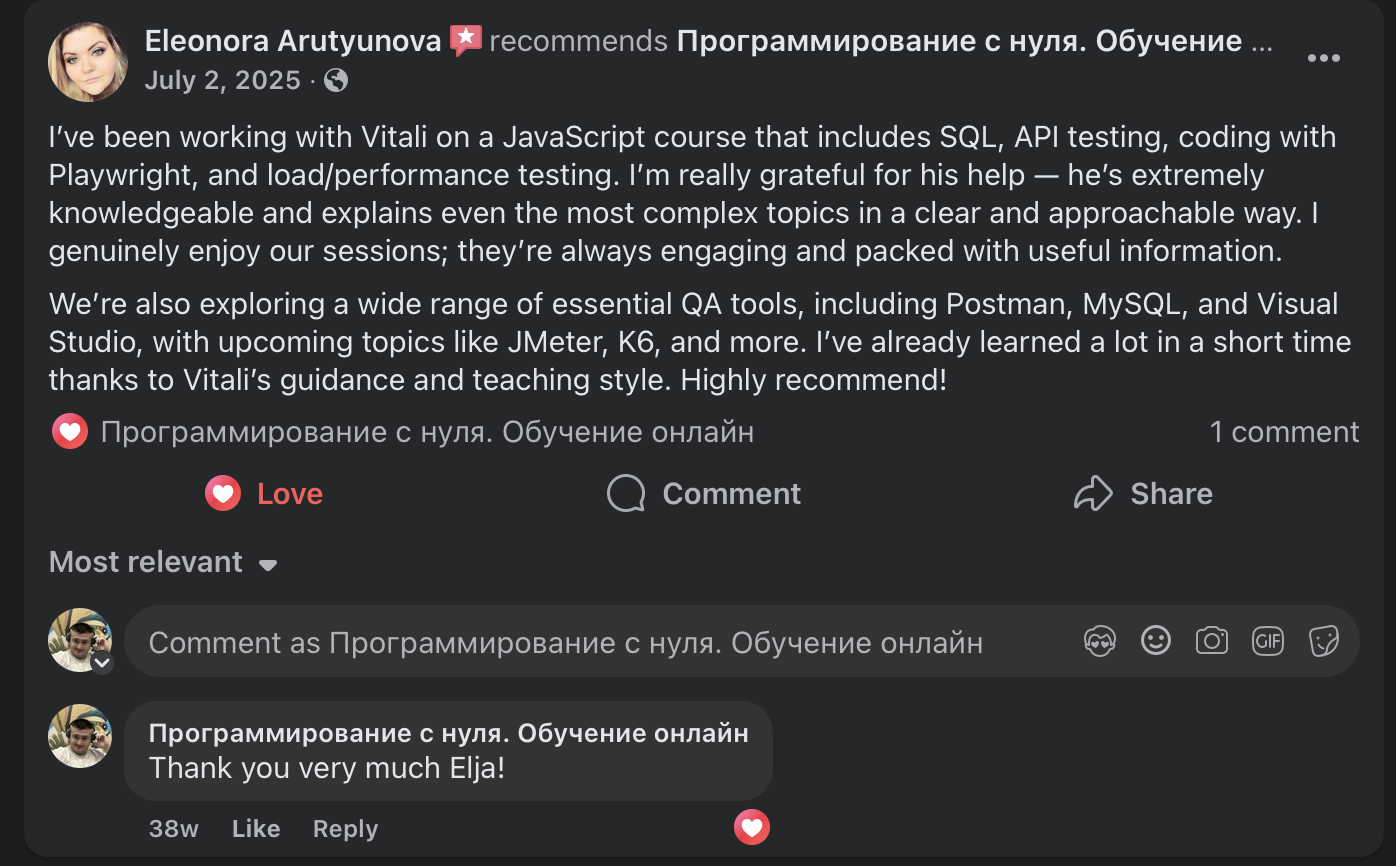Focus the comment input field

click(600, 642)
